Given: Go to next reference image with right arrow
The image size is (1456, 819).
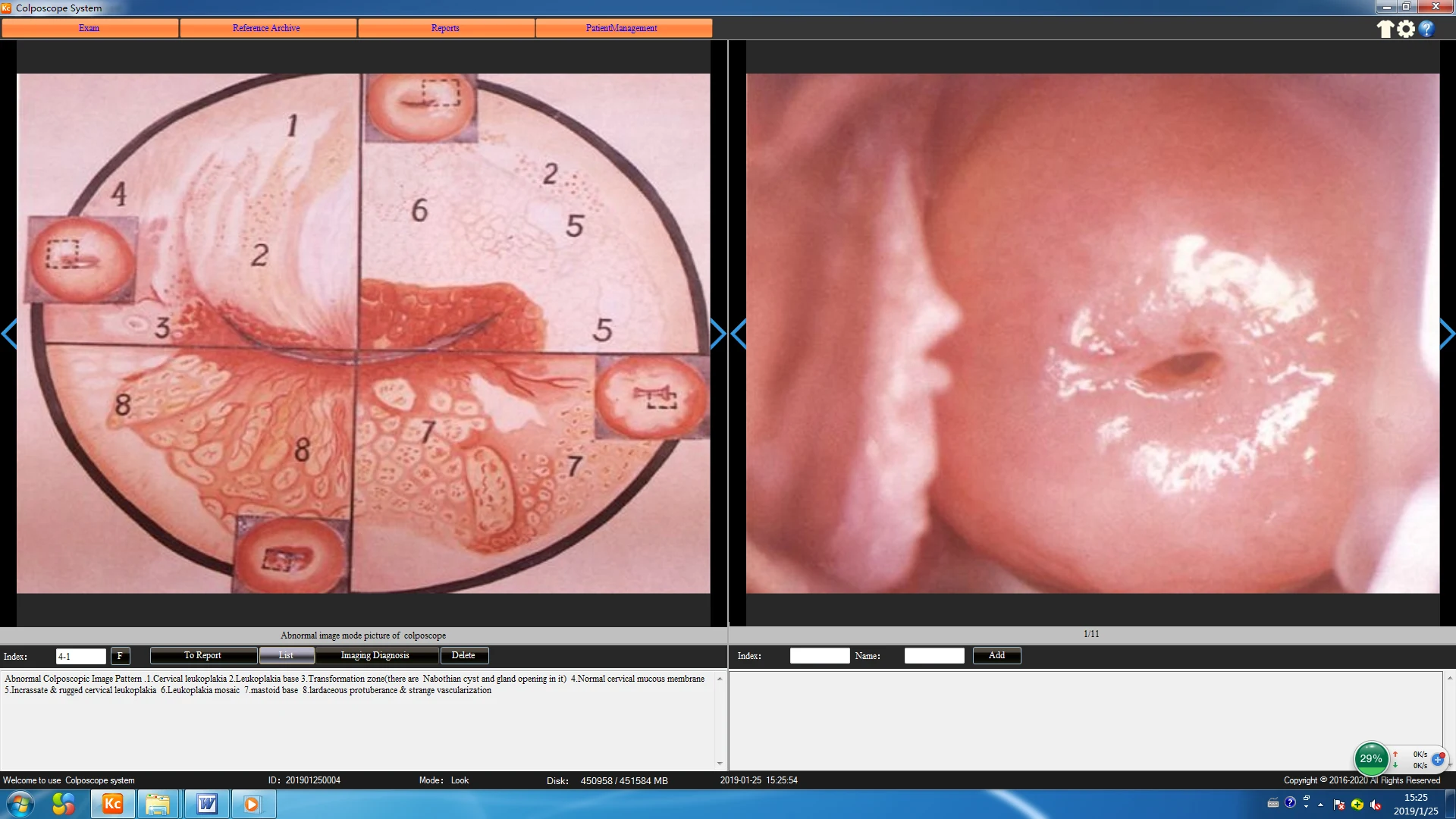Looking at the screenshot, I should point(717,334).
